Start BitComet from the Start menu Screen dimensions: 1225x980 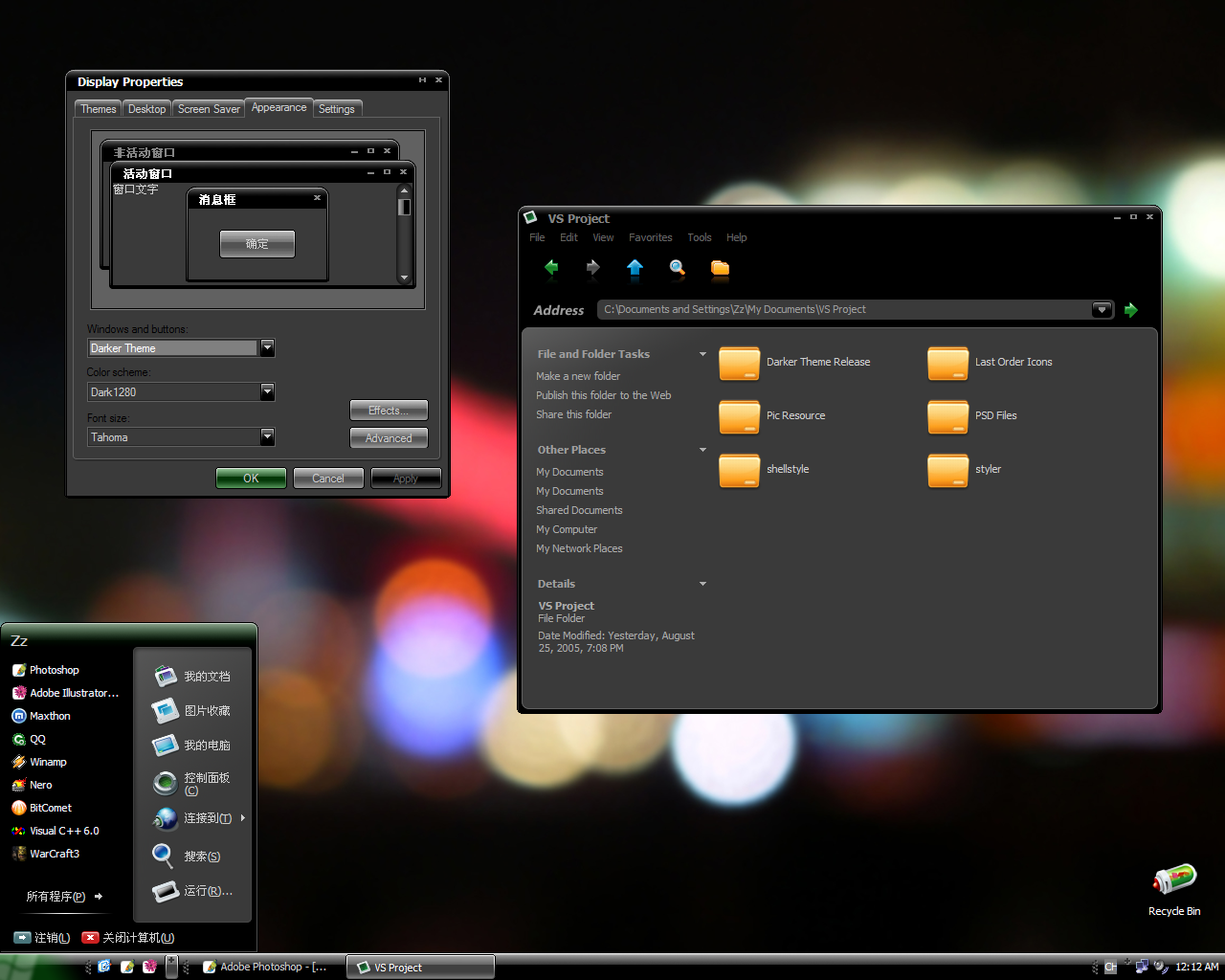[x=49, y=807]
